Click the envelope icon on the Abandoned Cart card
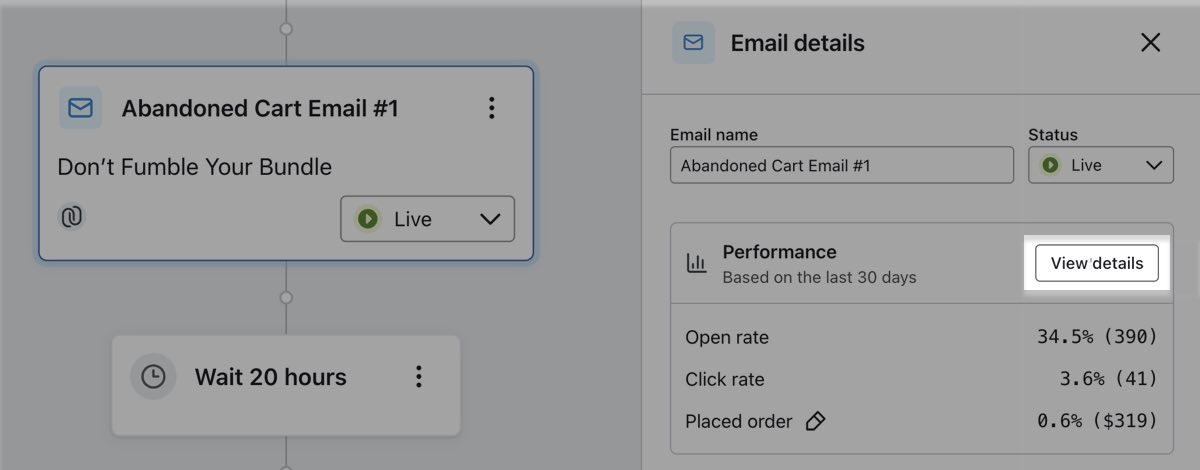This screenshot has width=1200, height=470. point(80,108)
